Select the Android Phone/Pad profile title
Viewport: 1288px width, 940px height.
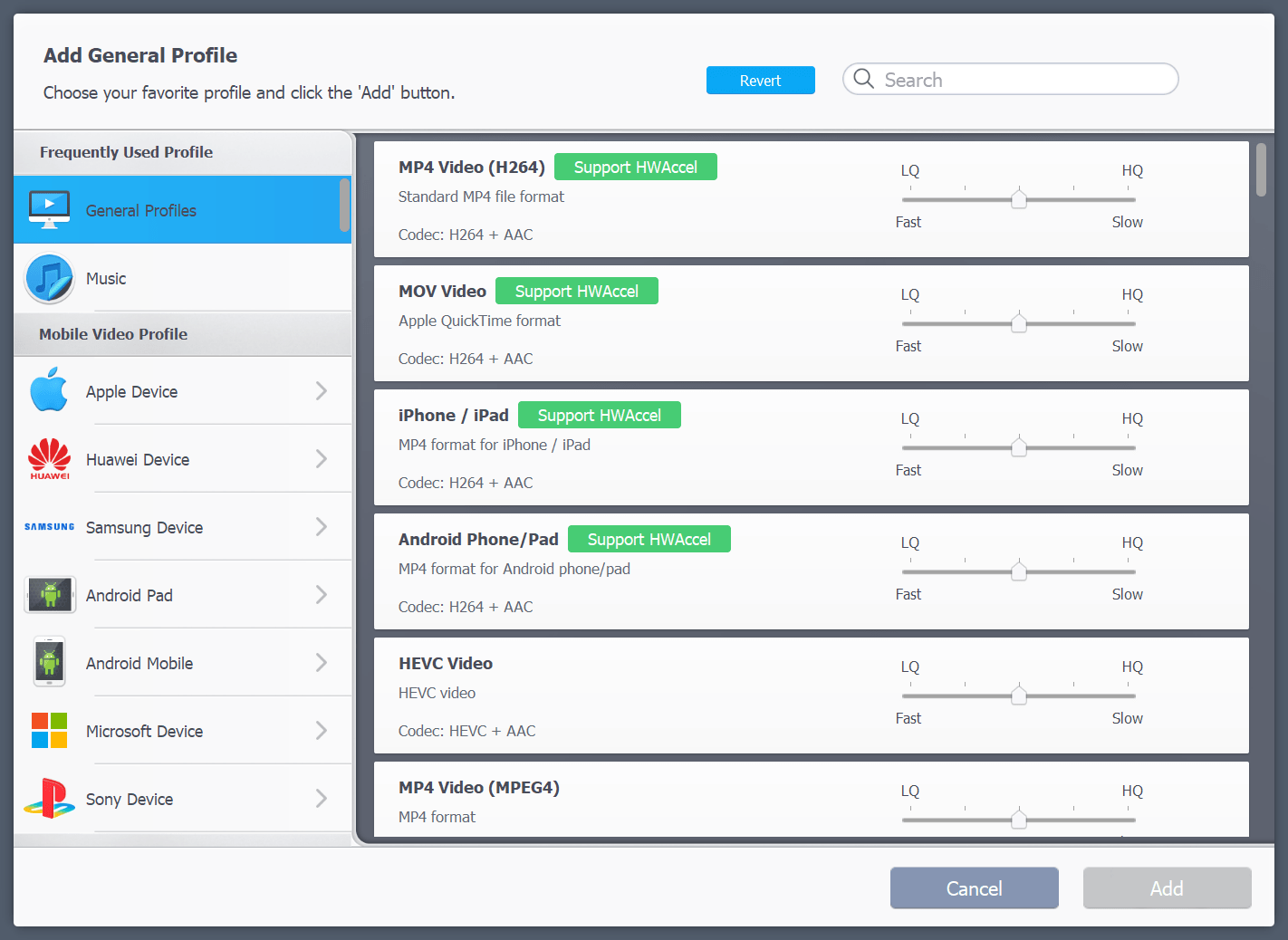tap(478, 539)
